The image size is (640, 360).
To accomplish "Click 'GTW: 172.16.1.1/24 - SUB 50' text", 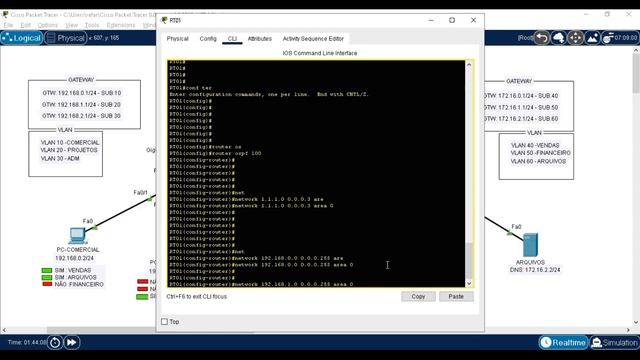I will pyautogui.click(x=521, y=107).
